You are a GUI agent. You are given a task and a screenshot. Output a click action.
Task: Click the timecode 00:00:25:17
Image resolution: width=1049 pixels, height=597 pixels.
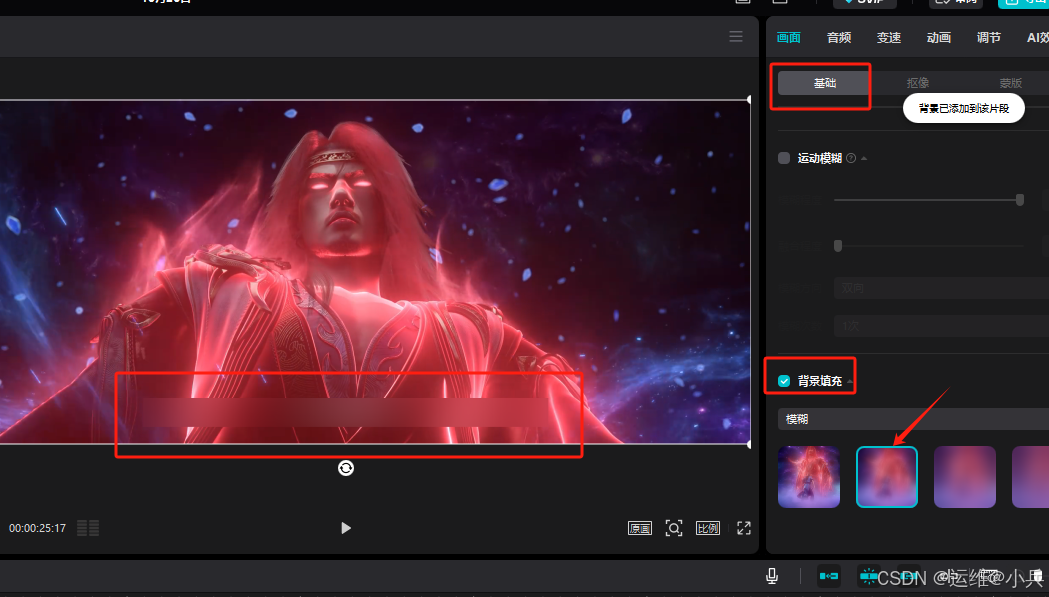(37, 528)
